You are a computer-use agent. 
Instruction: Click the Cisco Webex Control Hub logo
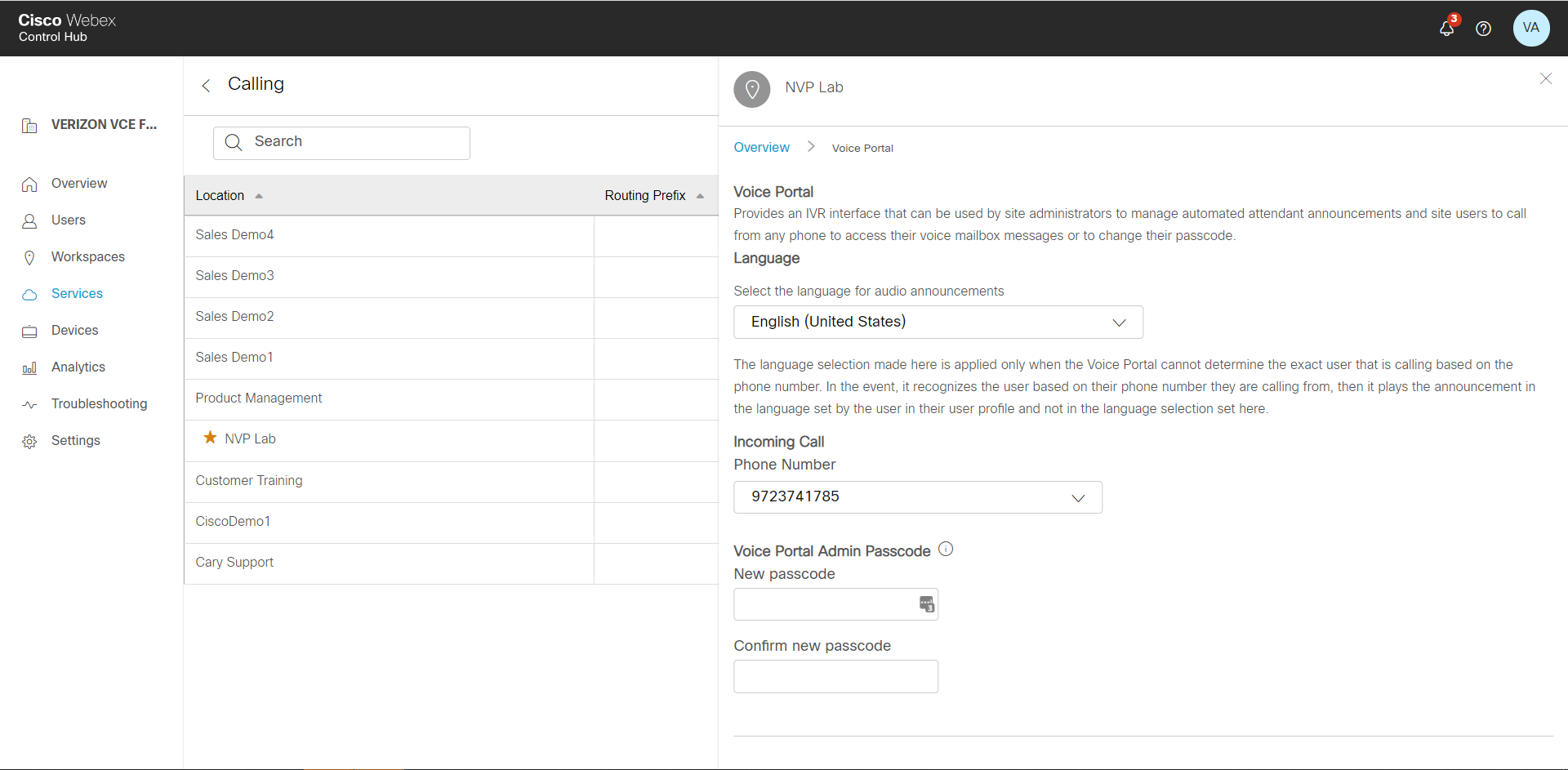pos(67,29)
